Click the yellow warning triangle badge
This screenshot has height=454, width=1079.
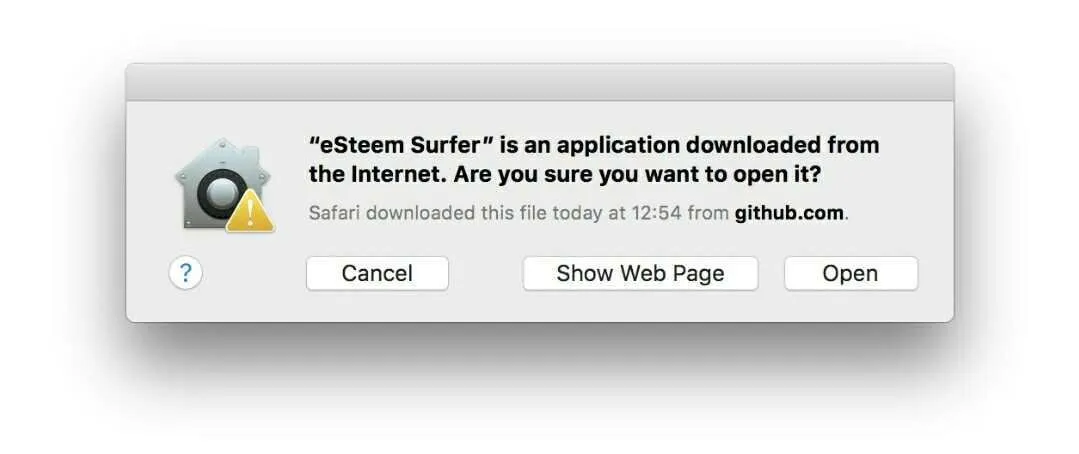coord(250,212)
